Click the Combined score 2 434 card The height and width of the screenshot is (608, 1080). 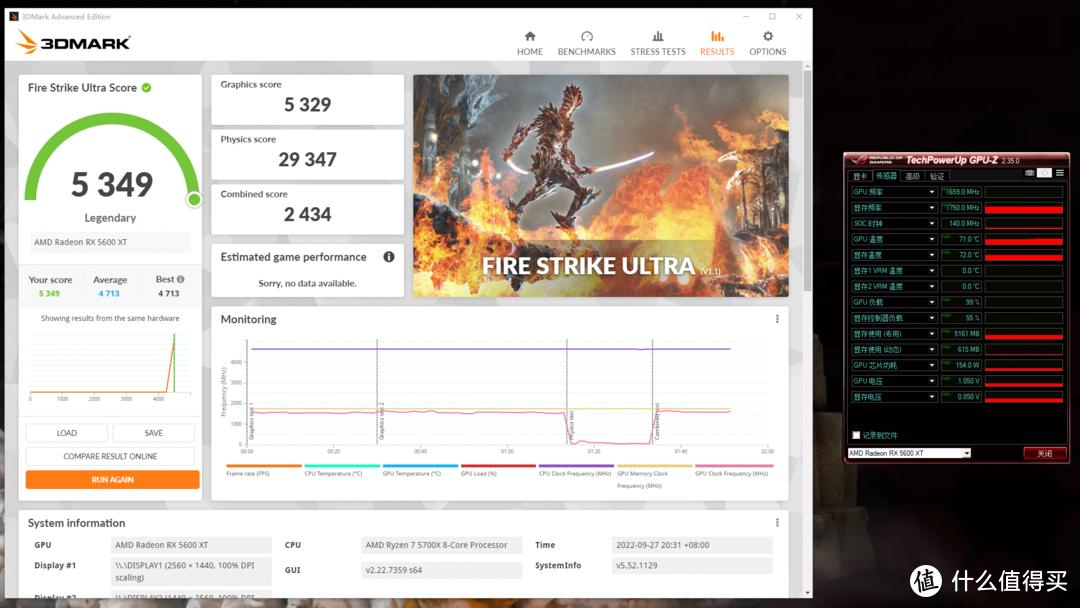click(307, 209)
